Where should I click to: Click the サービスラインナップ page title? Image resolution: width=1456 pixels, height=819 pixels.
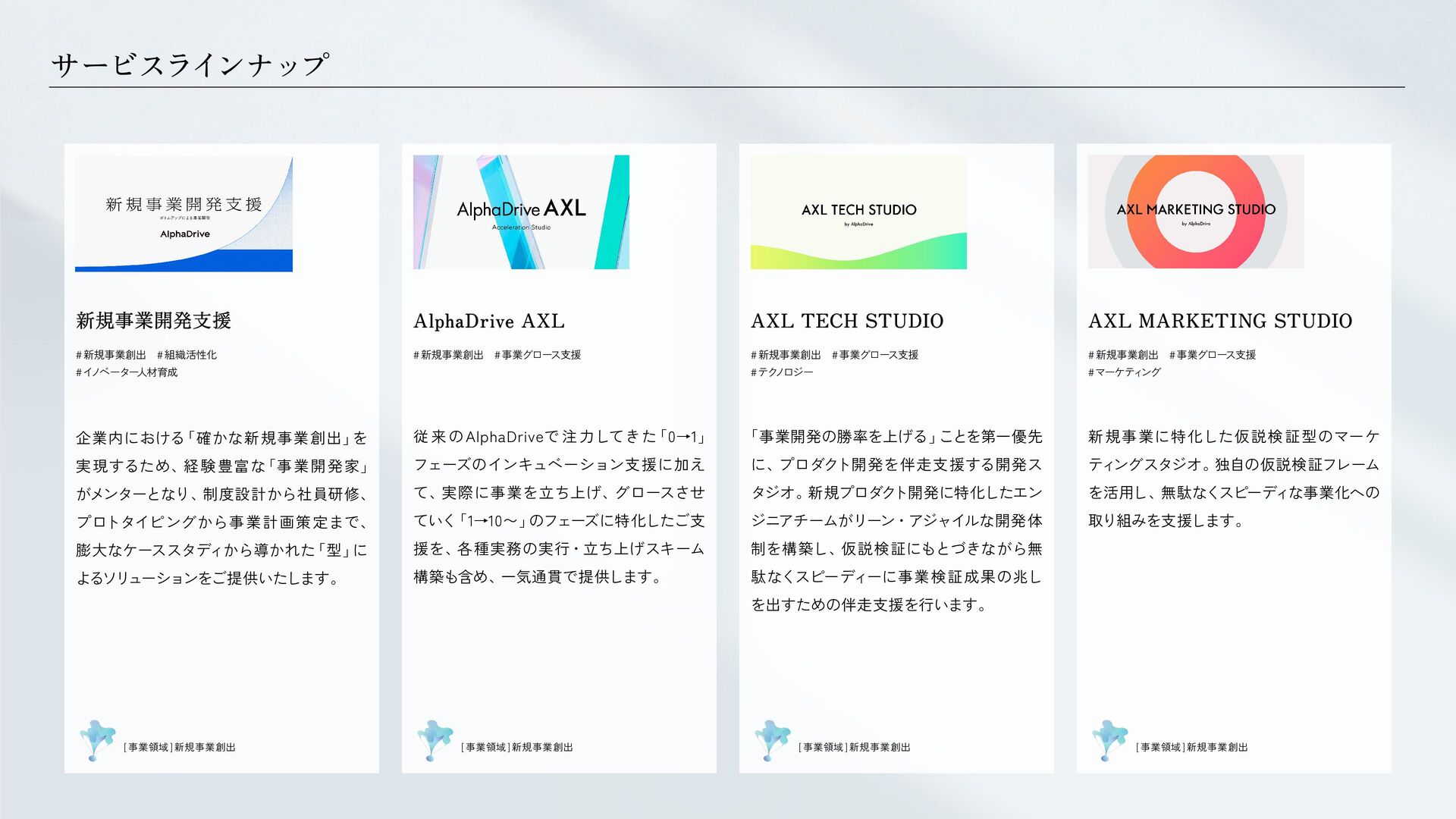pos(190,65)
